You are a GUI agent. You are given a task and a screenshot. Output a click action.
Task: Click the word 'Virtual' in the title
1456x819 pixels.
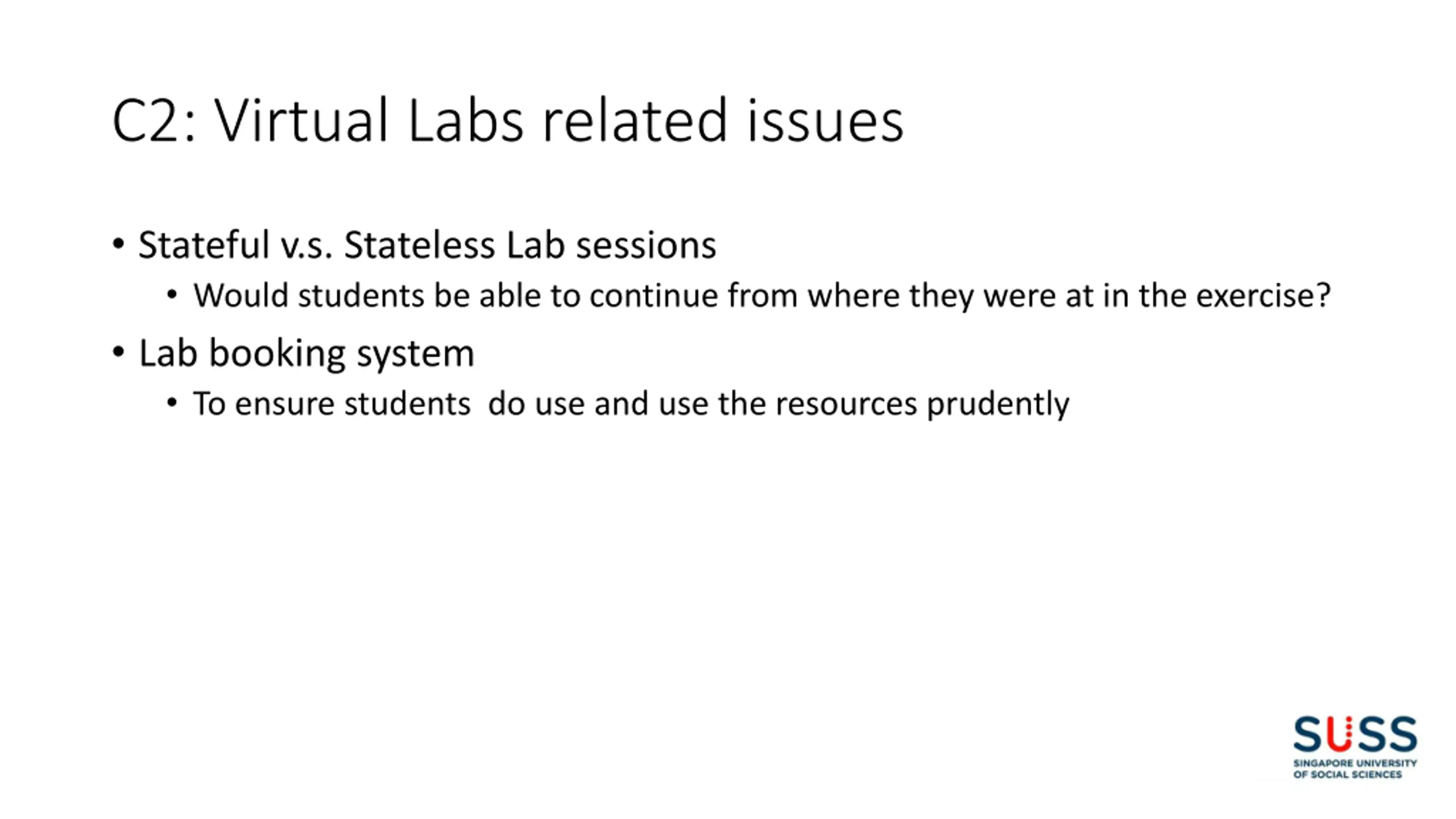(301, 121)
